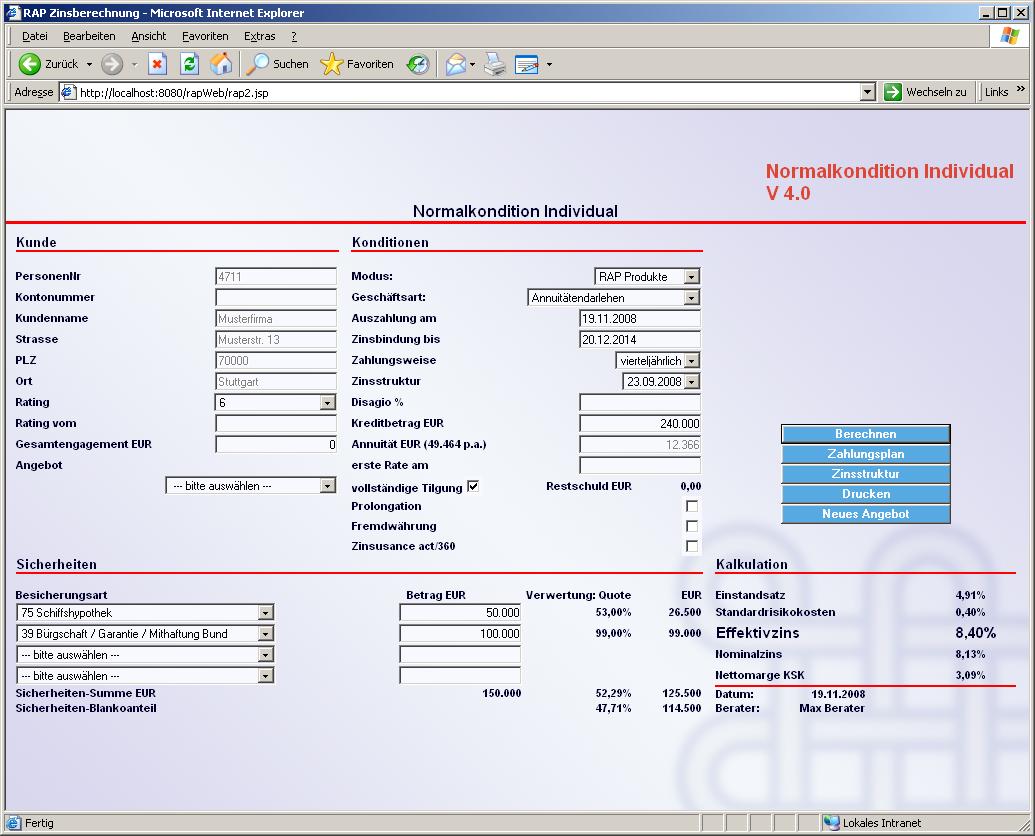Click the Disagio % input field
This screenshot has width=1035, height=836.
[640, 402]
